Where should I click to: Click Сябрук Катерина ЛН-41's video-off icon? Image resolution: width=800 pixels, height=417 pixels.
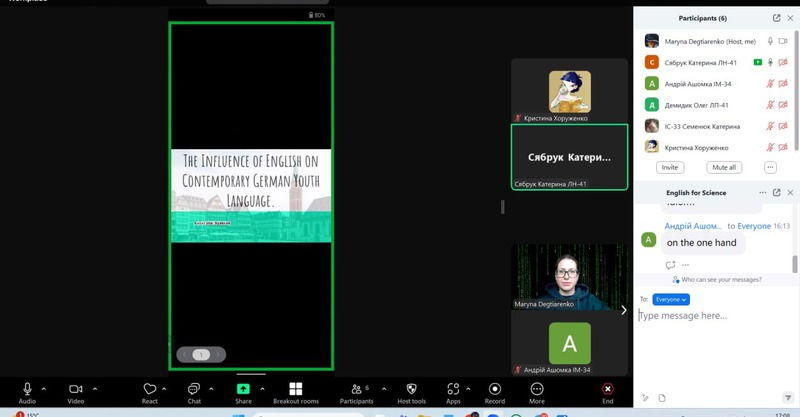783,62
